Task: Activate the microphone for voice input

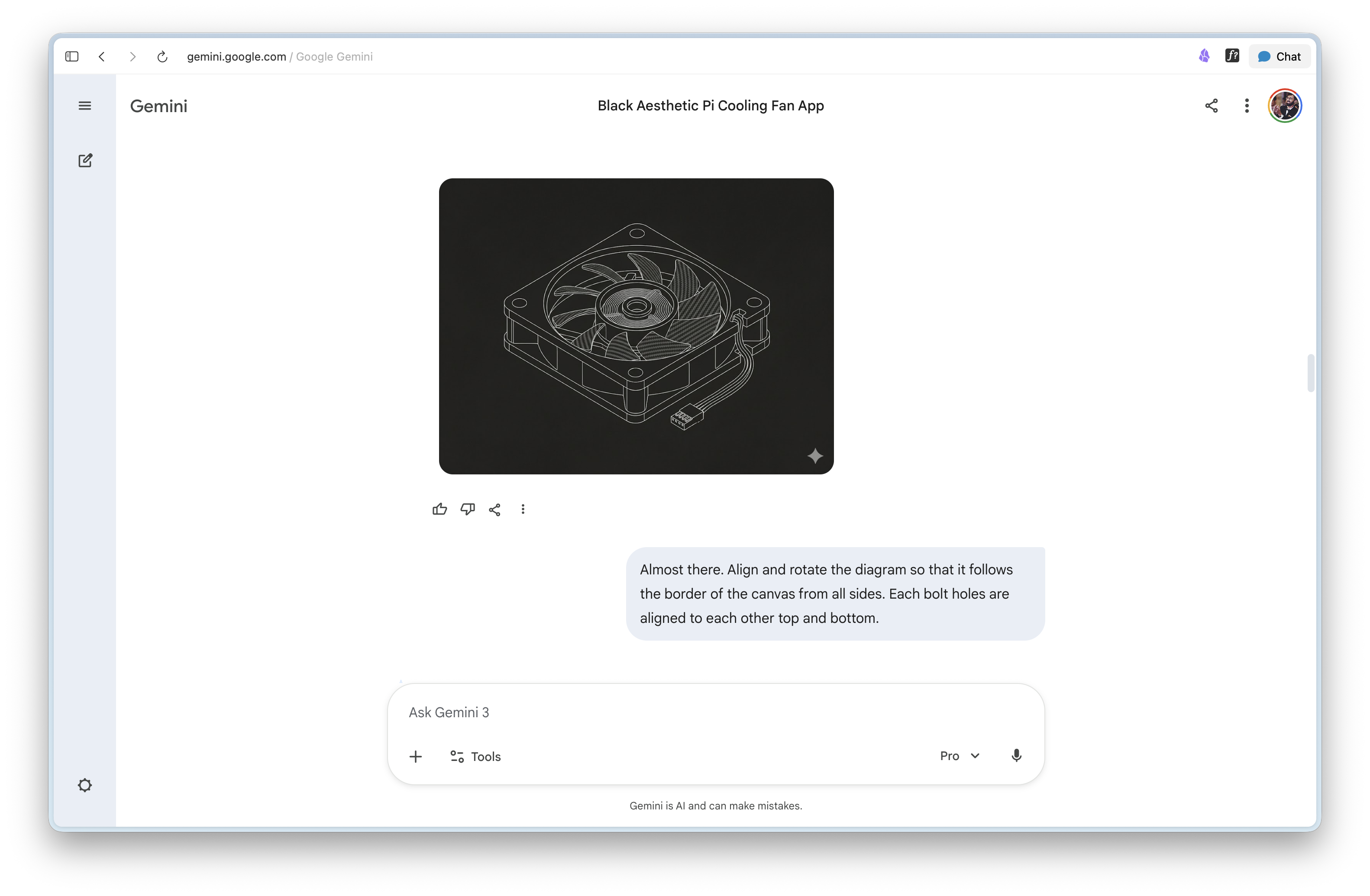Action: 1016,756
